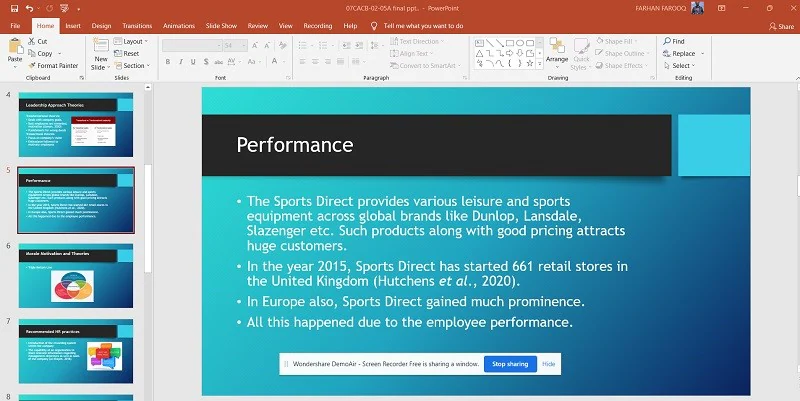Switch to the Slide Show tab
This screenshot has width=800, height=401.
[x=221, y=26]
